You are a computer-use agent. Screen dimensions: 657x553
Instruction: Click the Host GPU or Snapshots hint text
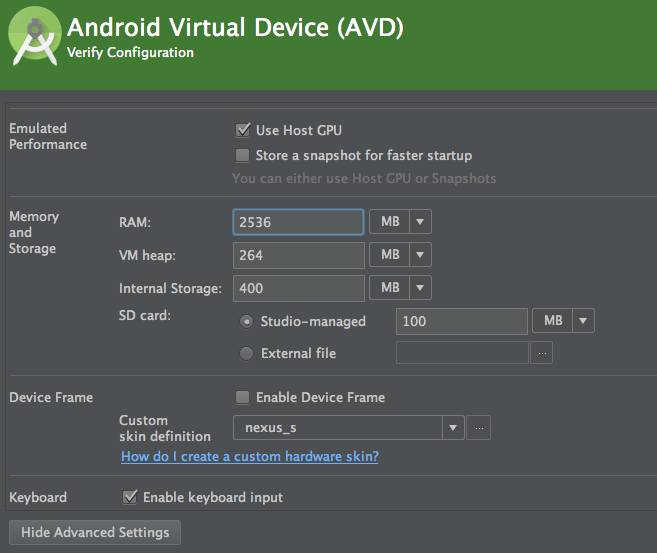pyautogui.click(x=364, y=178)
